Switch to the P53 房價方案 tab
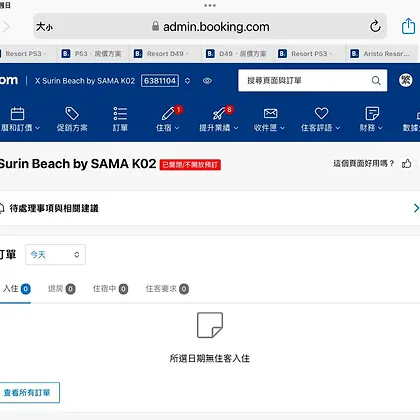 (x=93, y=54)
